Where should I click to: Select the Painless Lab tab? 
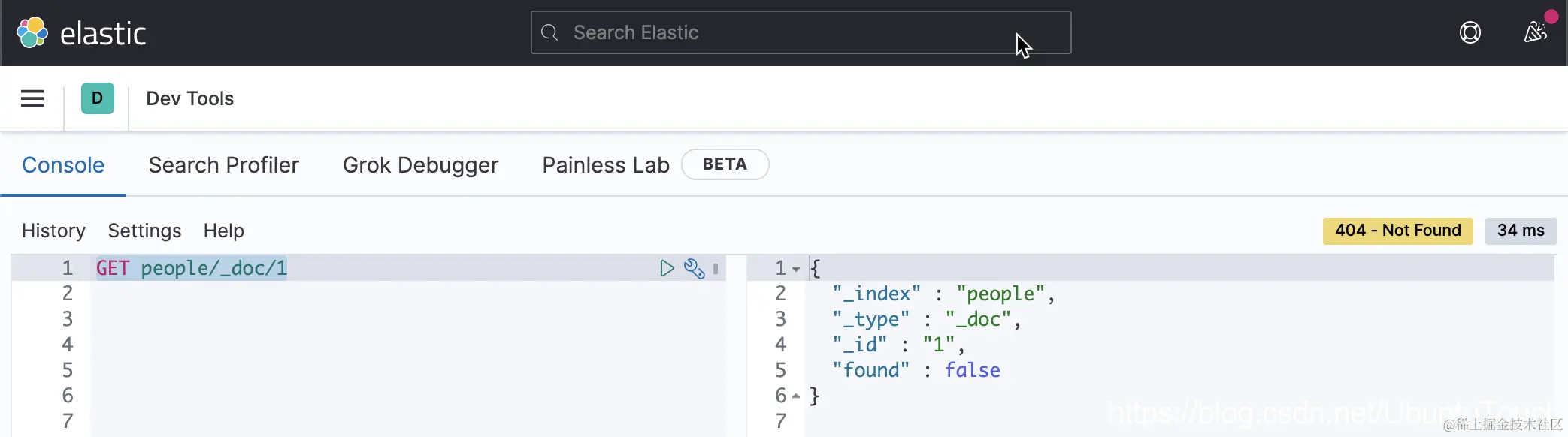(x=606, y=165)
